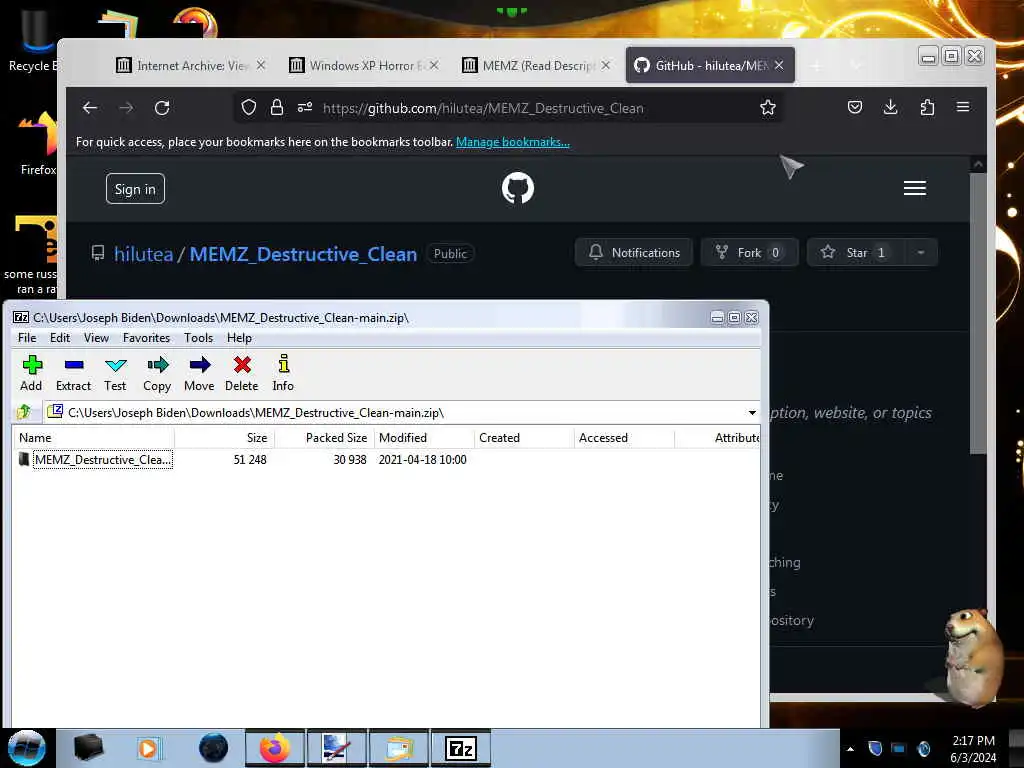Viewport: 1024px width, 768px height.
Task: Sort by the Name column header
Action: point(94,438)
